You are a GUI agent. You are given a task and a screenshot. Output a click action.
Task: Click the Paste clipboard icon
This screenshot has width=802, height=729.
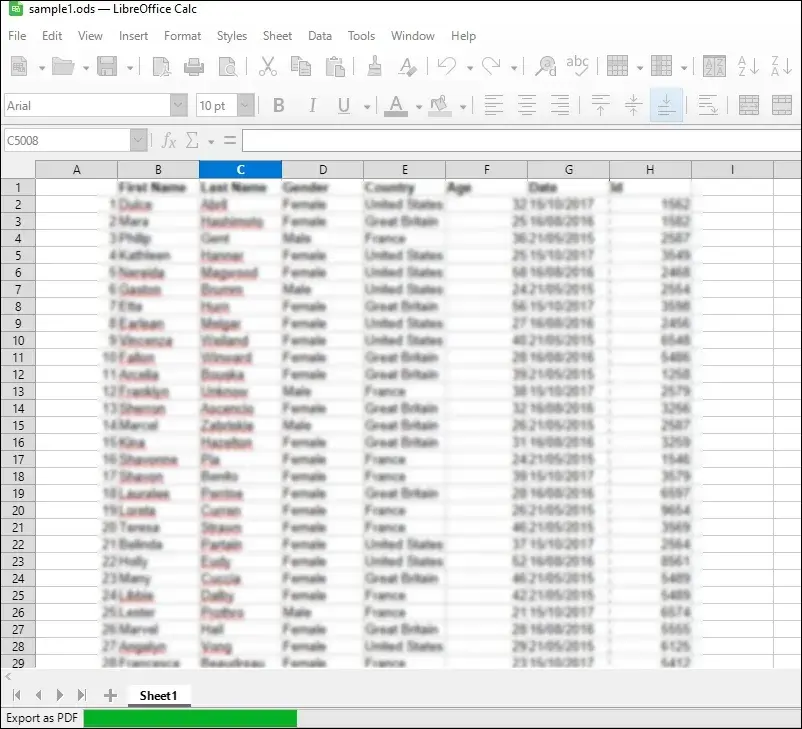pos(335,67)
